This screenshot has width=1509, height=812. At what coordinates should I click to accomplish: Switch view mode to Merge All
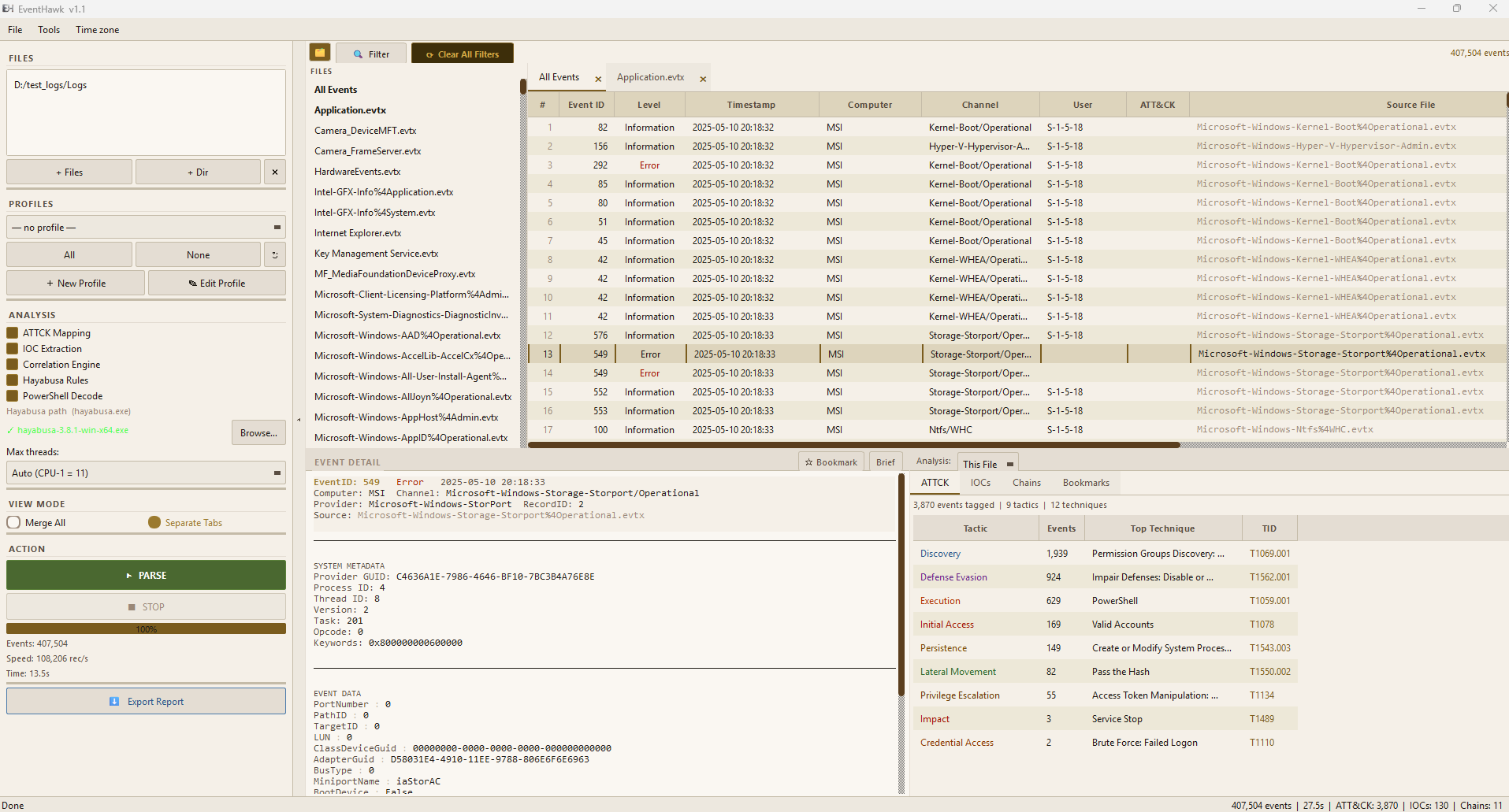pos(13,522)
